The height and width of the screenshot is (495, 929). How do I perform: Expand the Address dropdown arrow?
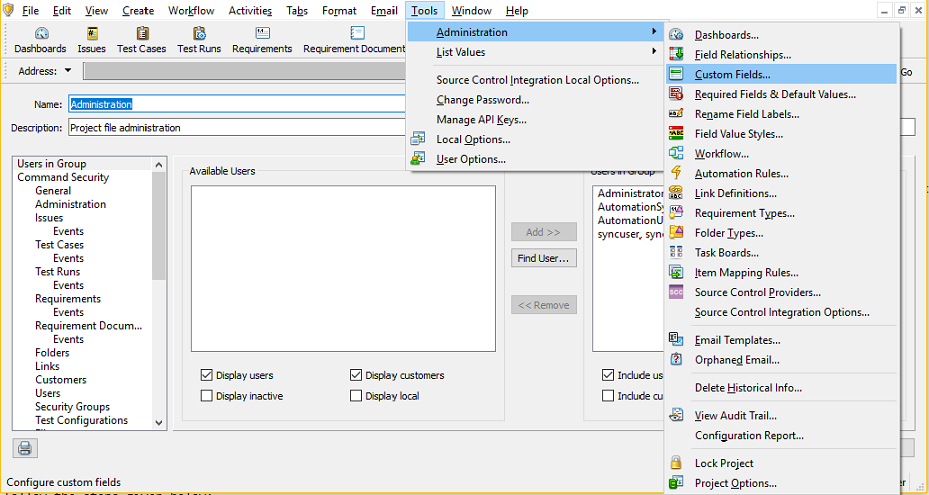coord(68,71)
